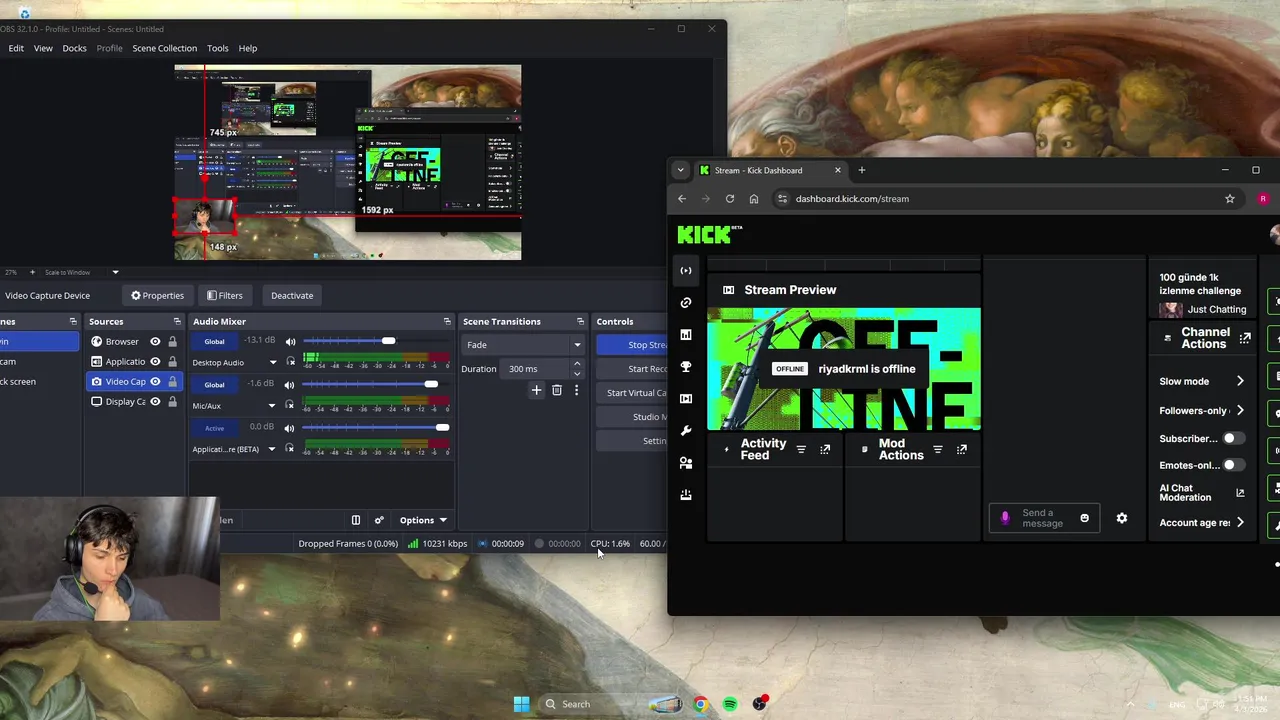This screenshot has height=720, width=1280.
Task: Click the Properties button in OBS
Action: [x=158, y=295]
